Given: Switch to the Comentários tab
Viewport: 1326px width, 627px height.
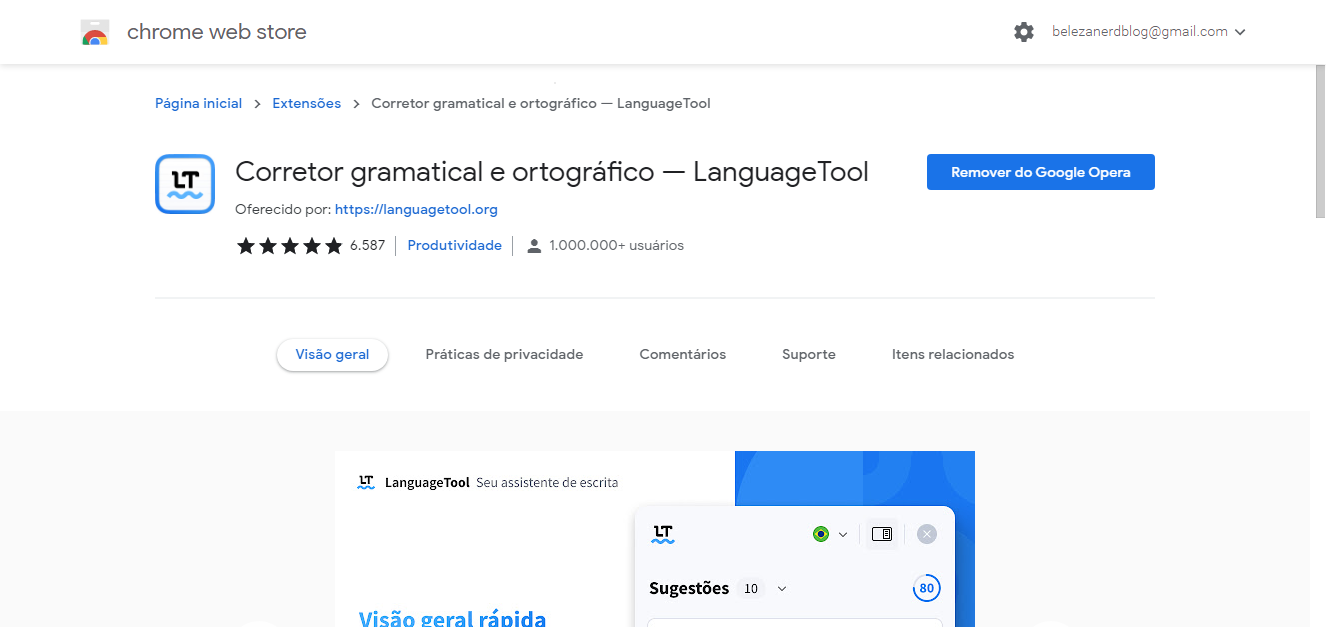Looking at the screenshot, I should coord(683,354).
